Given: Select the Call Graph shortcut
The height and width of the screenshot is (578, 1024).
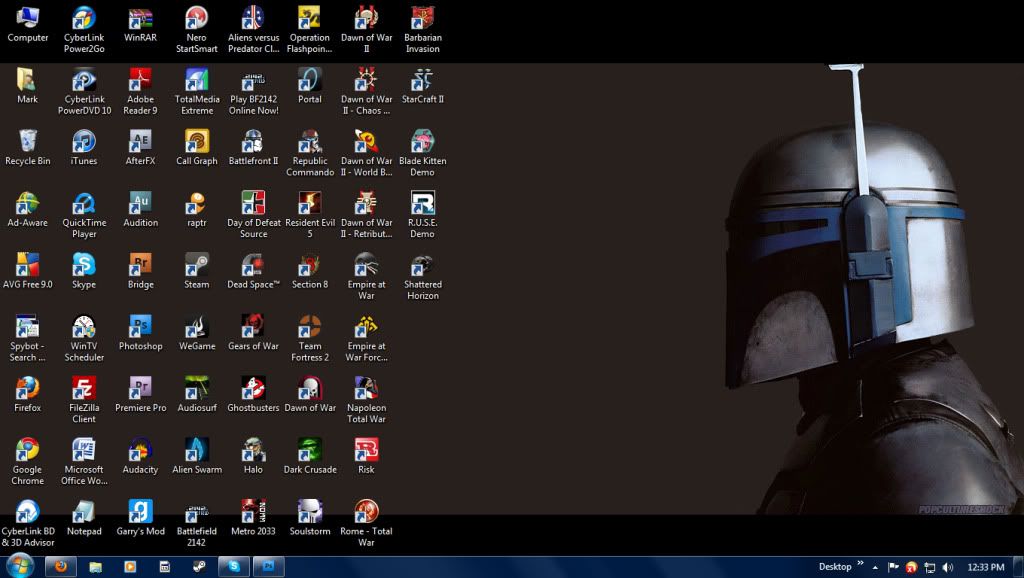Looking at the screenshot, I should pos(197,148).
